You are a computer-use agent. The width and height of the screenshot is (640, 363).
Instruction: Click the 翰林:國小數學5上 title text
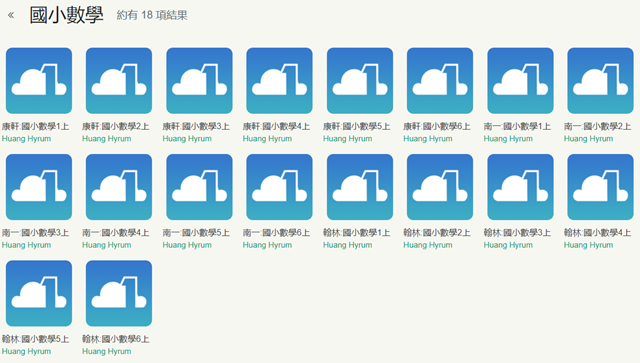click(x=36, y=339)
